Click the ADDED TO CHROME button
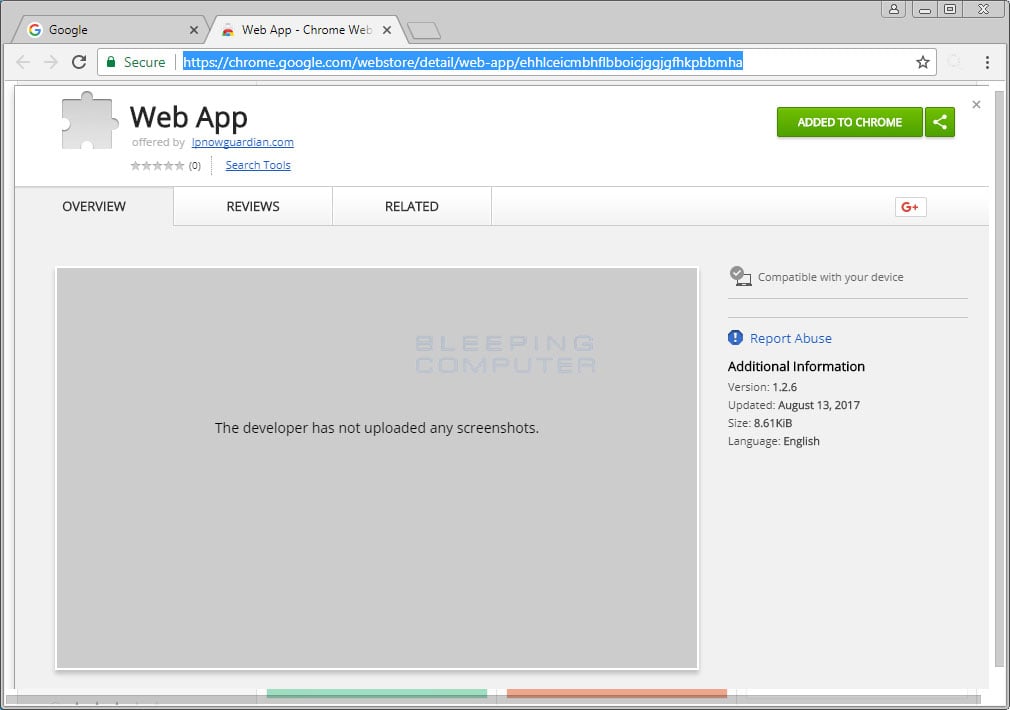Viewport: 1010px width, 710px height. tap(849, 122)
